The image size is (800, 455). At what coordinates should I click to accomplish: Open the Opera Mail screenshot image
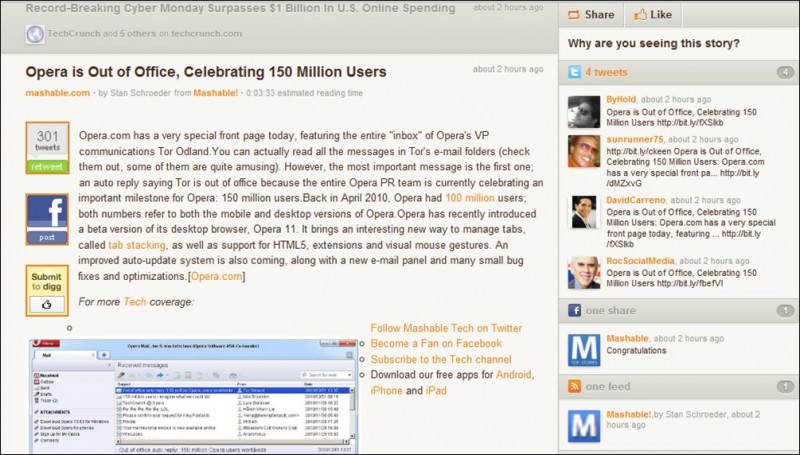pyautogui.click(x=193, y=396)
